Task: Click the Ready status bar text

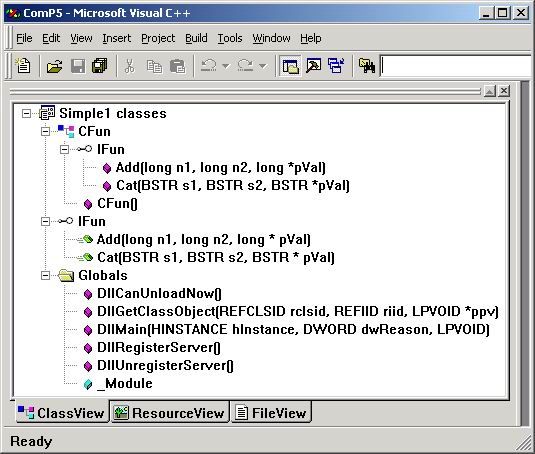Action: click(x=31, y=441)
